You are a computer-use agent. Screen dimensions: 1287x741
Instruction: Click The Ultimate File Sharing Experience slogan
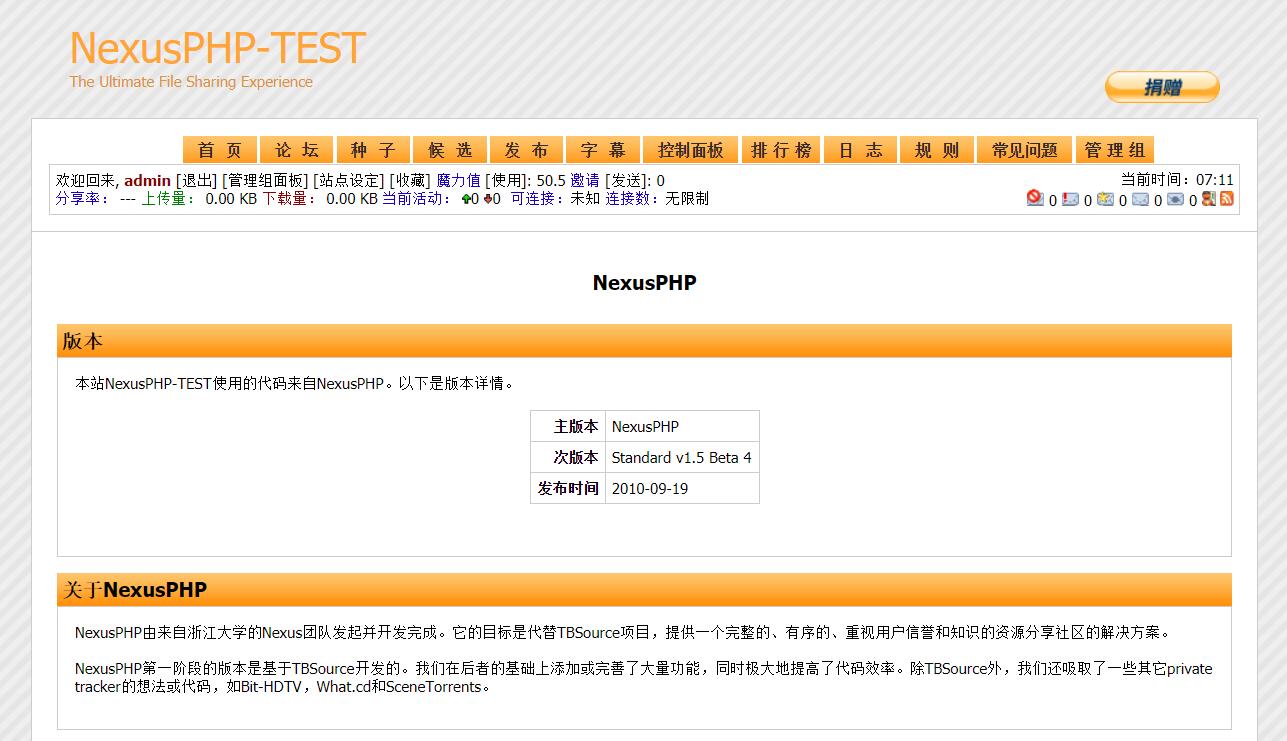pyautogui.click(x=191, y=82)
